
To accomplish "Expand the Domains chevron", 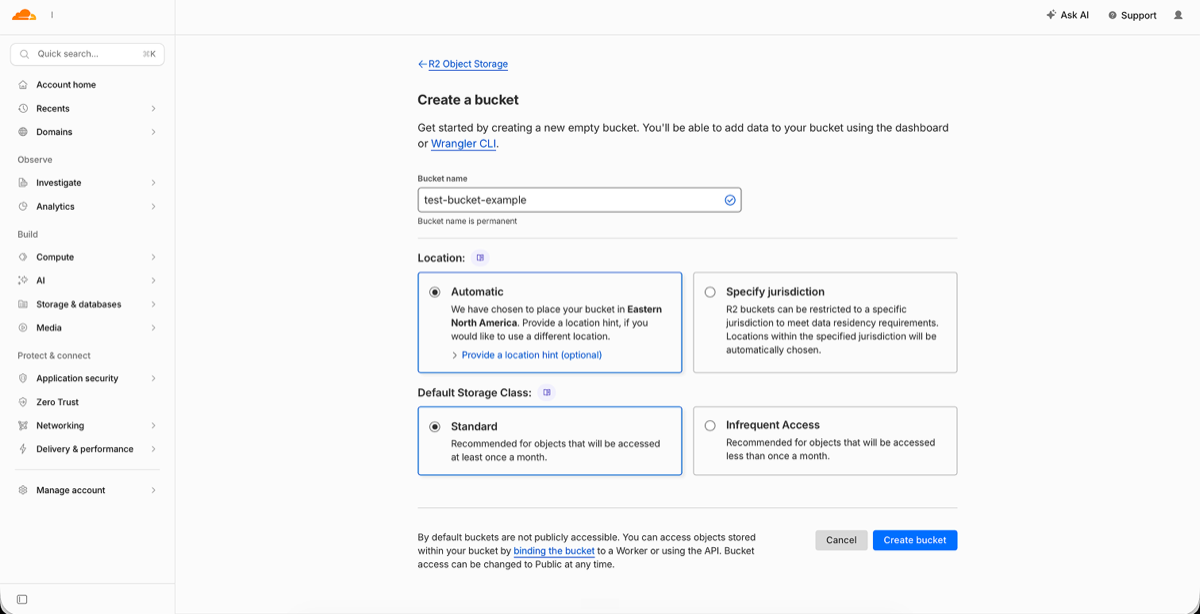I will [153, 132].
